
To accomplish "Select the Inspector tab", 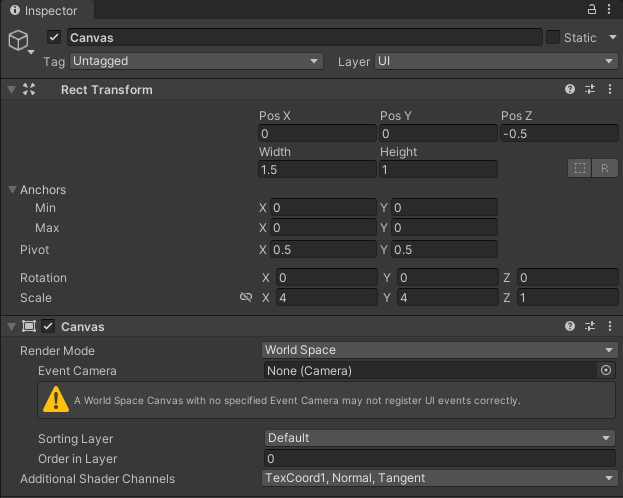I will point(47,10).
